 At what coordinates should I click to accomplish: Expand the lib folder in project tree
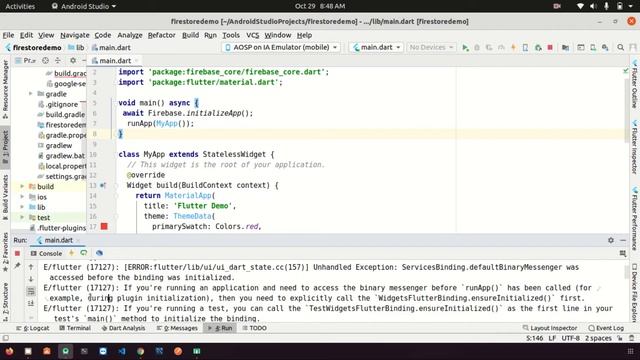[22, 207]
